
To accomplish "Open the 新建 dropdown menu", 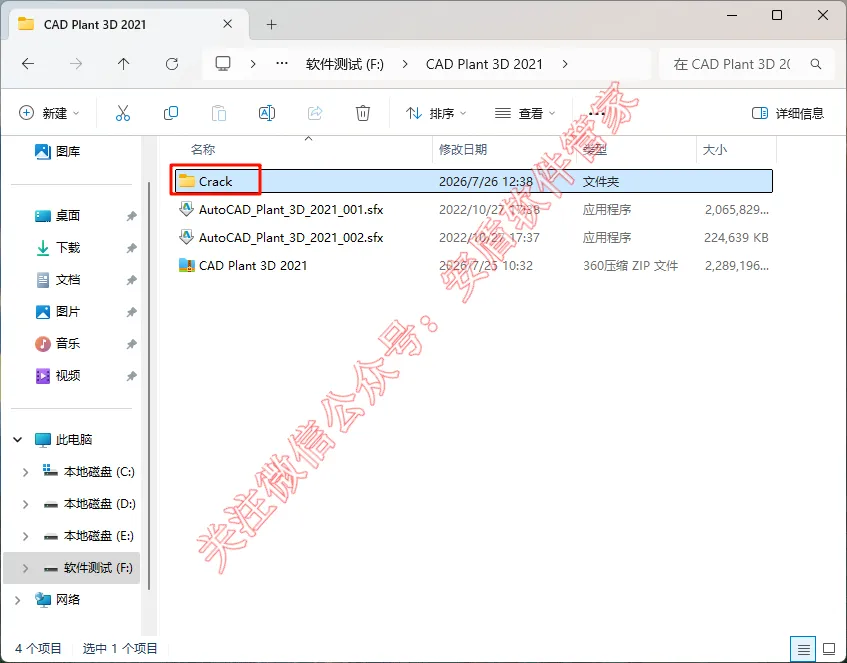I will [x=49, y=113].
